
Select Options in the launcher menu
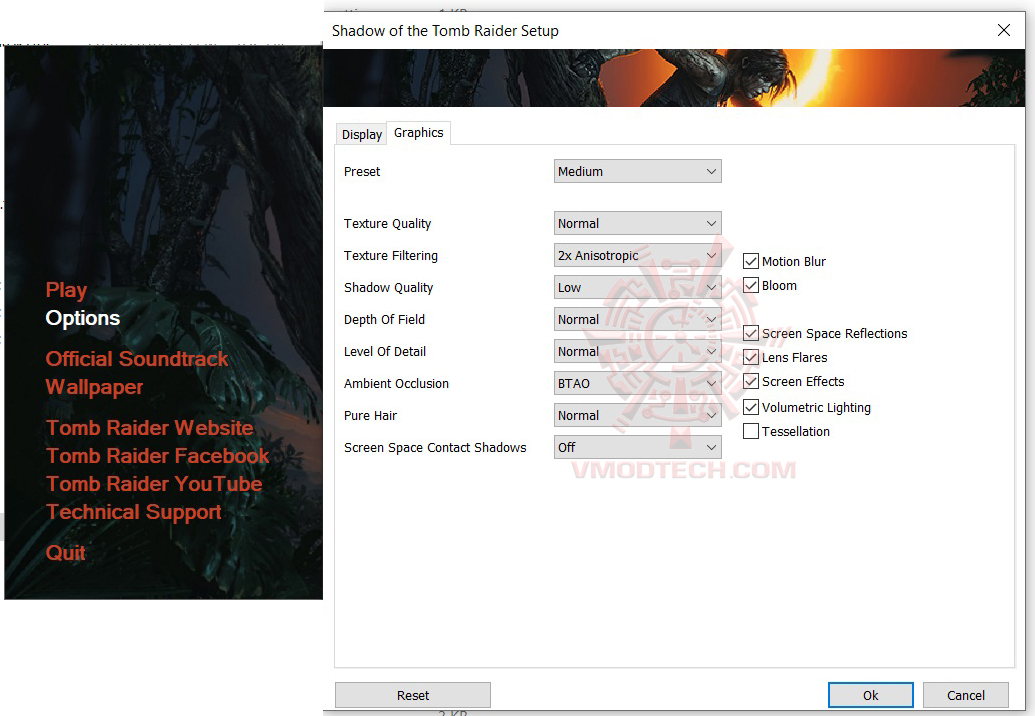83,318
